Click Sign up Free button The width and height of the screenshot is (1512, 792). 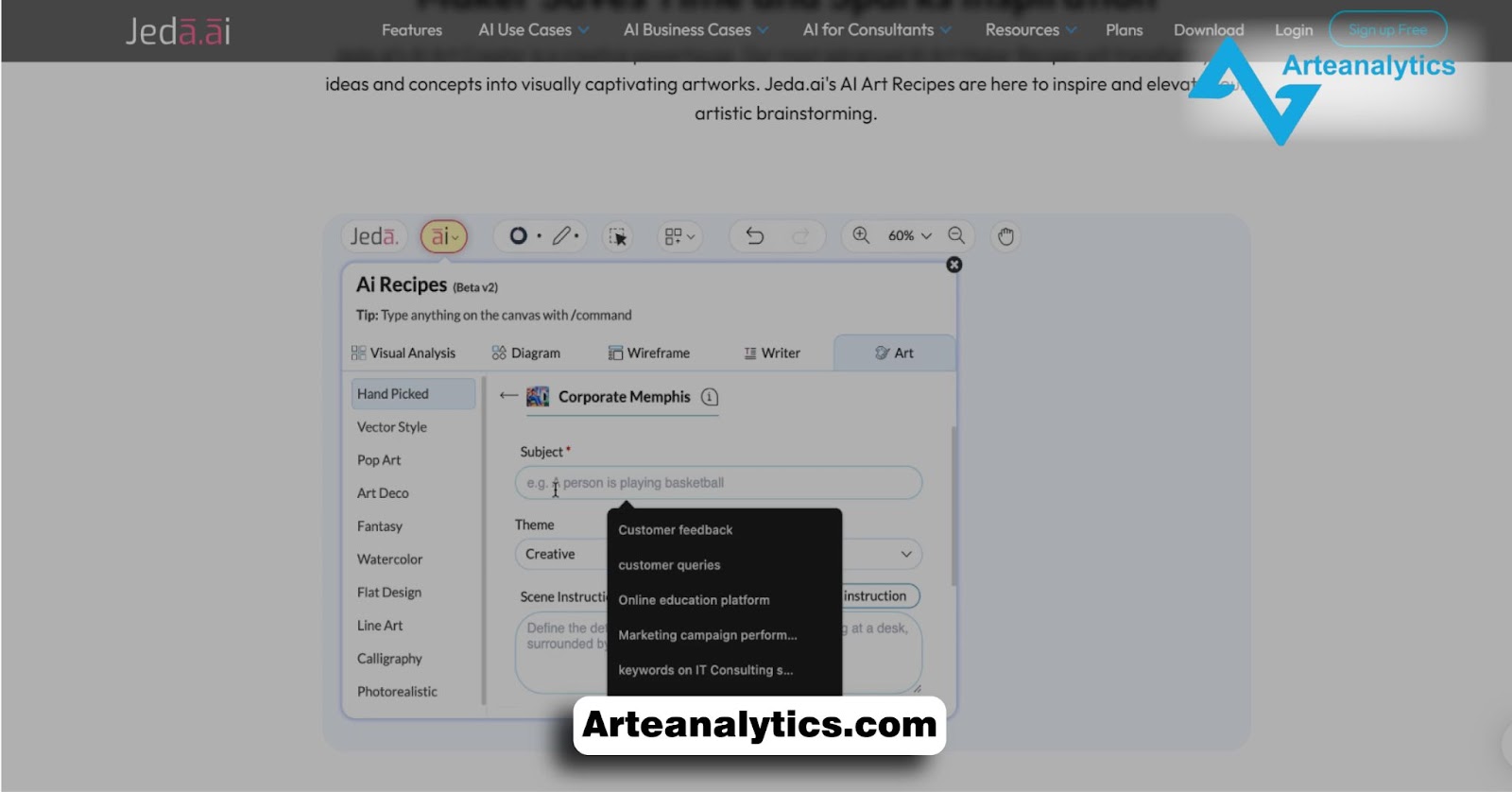(x=1387, y=29)
